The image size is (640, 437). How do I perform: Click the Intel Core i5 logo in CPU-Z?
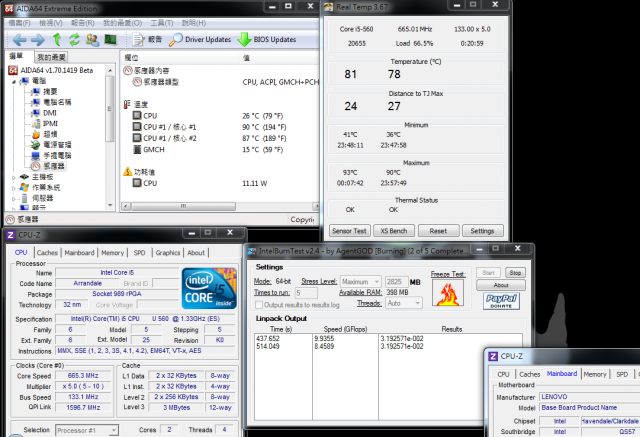pyautogui.click(x=209, y=288)
